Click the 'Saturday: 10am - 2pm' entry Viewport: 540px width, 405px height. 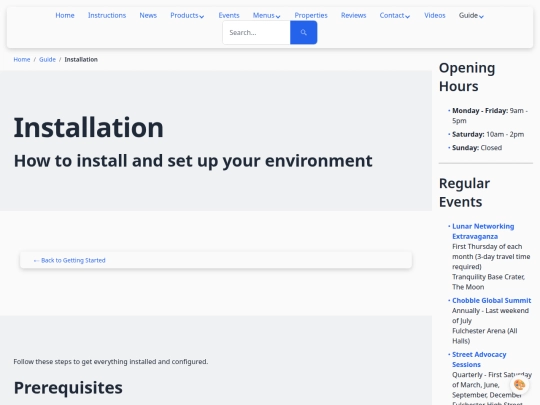(488, 134)
